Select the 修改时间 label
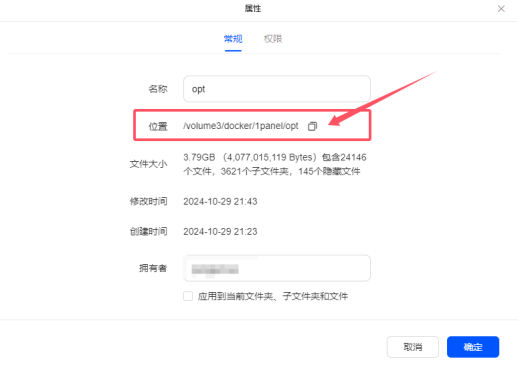The width and height of the screenshot is (518, 365). 149,202
